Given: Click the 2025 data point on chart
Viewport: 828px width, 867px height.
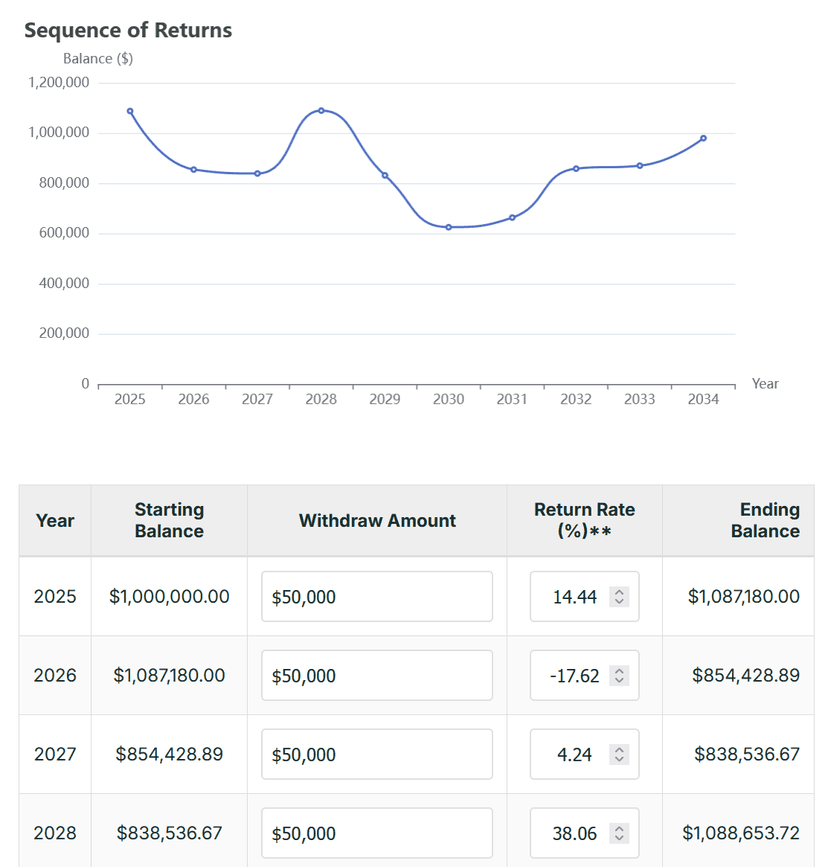Looking at the screenshot, I should tap(130, 111).
